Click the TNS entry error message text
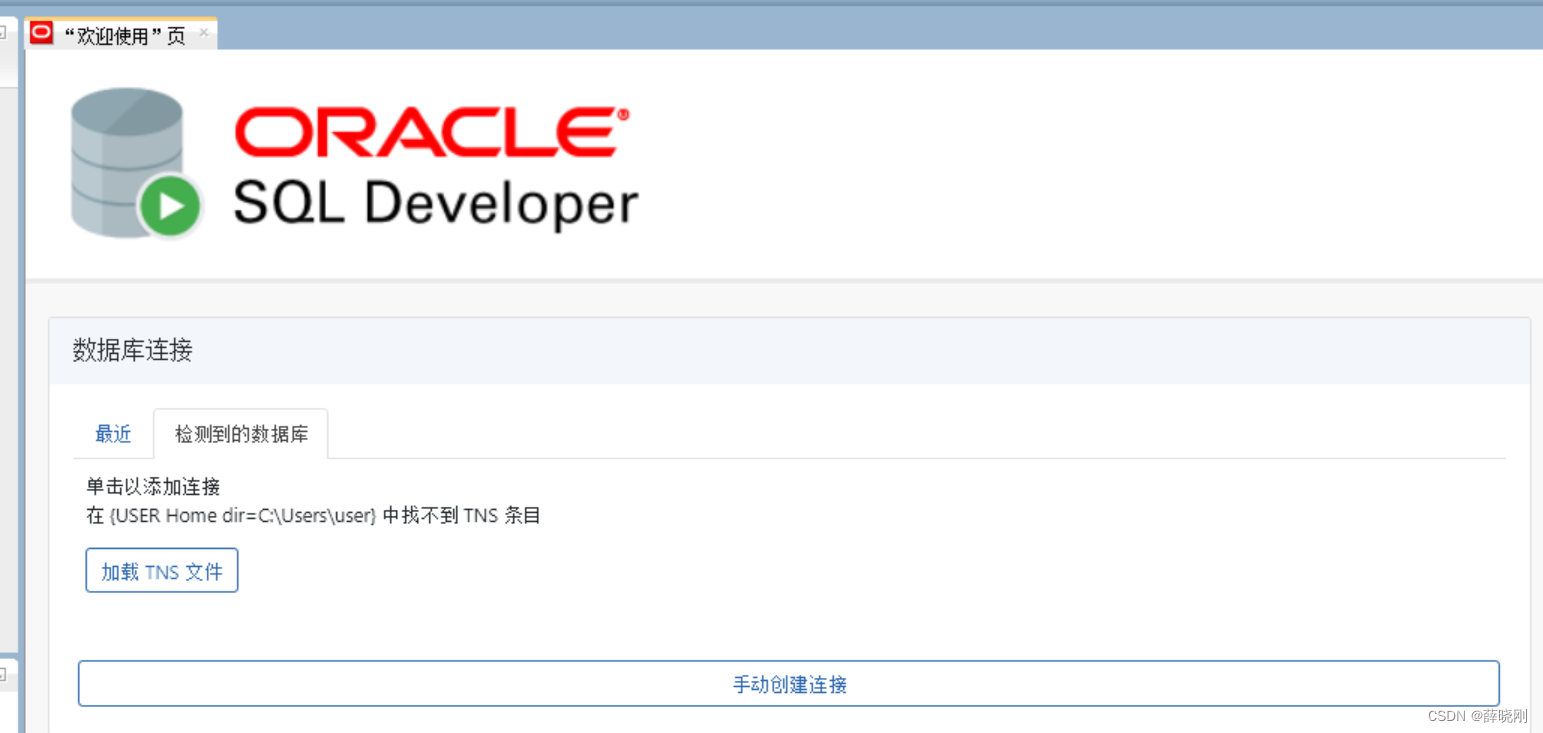1543x733 pixels. point(311,515)
